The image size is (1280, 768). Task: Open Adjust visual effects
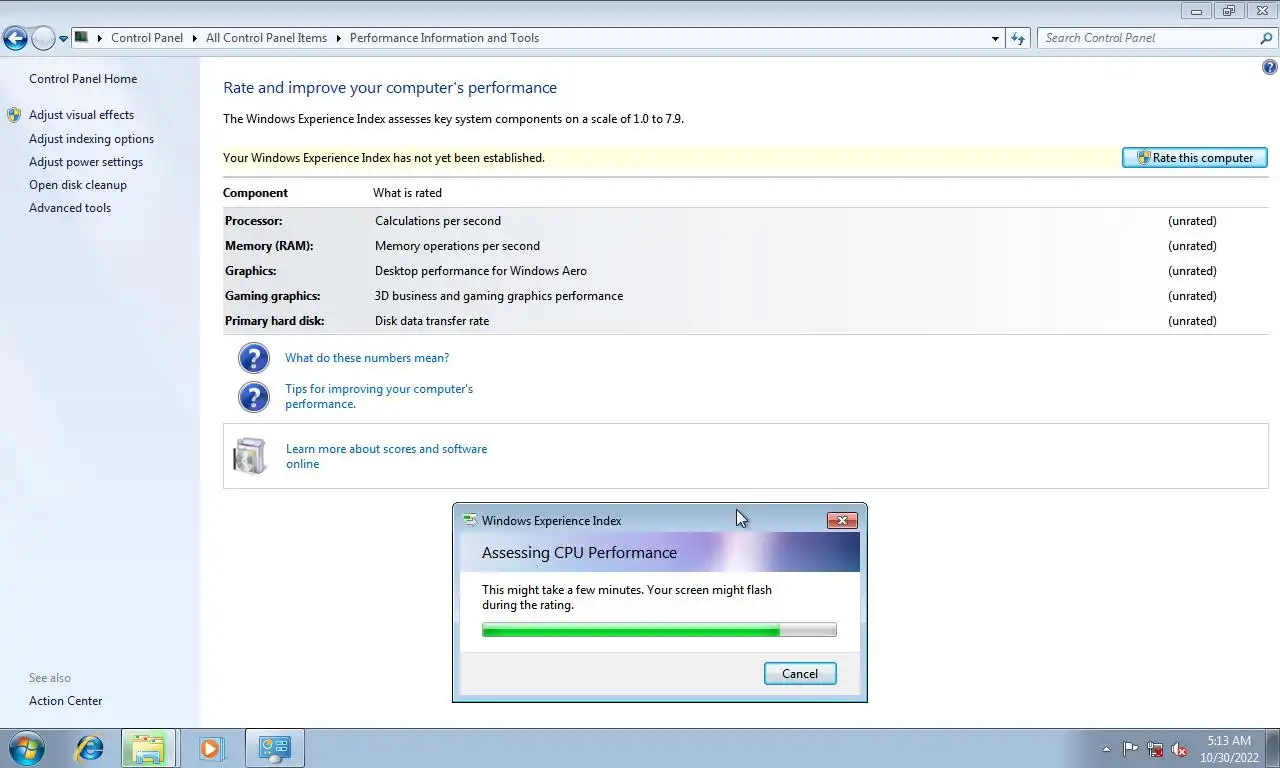[81, 115]
